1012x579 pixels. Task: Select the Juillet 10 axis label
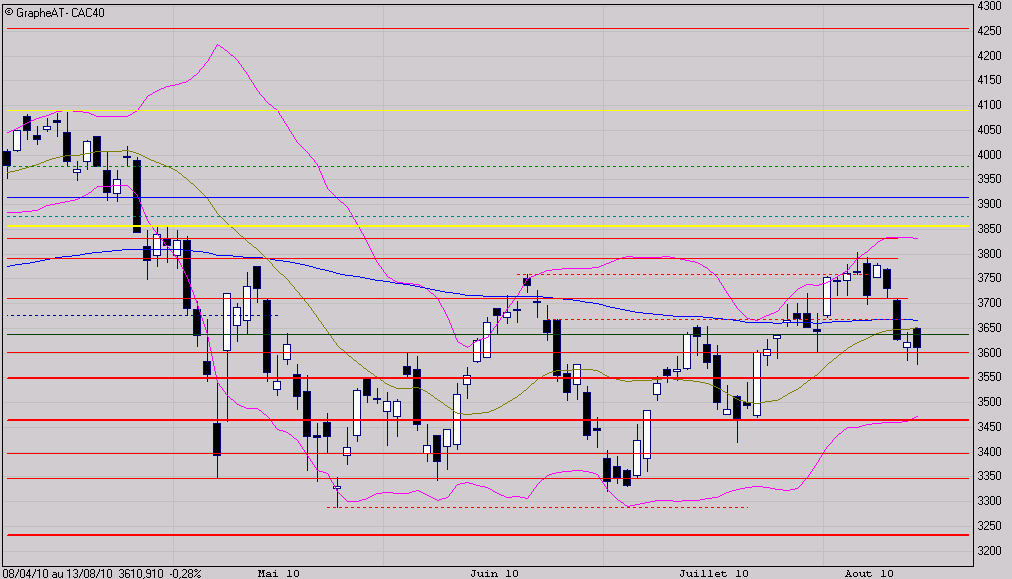click(714, 573)
